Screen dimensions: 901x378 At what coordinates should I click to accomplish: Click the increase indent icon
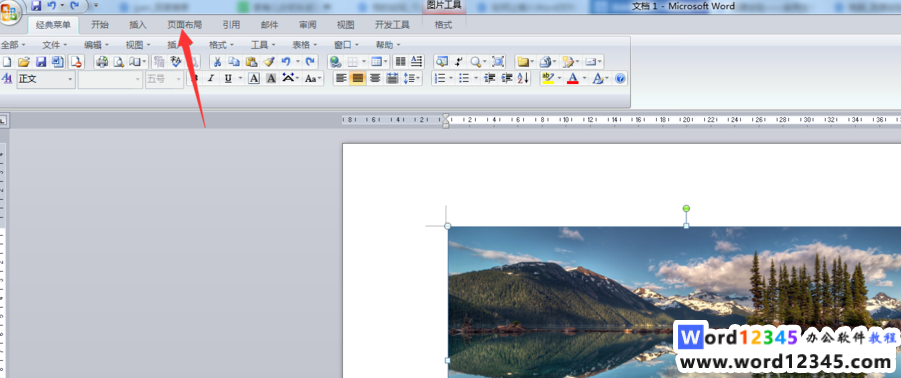pyautogui.click(x=507, y=78)
